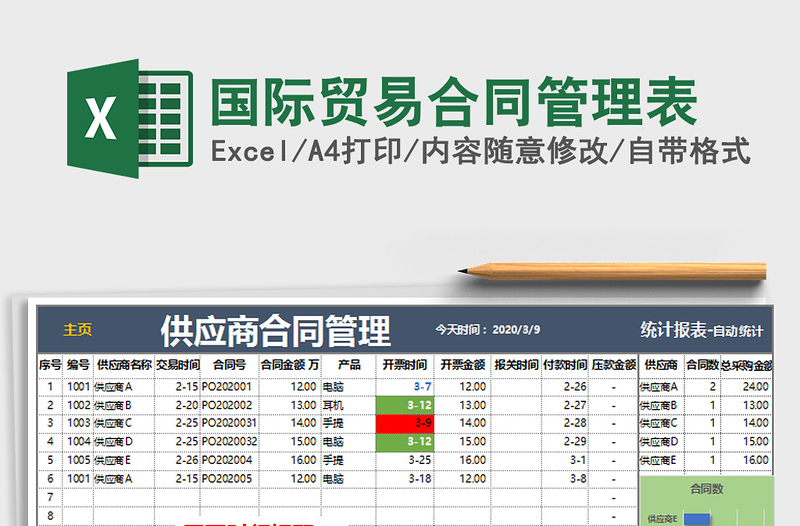This screenshot has width=800, height=526.
Task: Click the 合同数 chart title
Action: (x=707, y=489)
